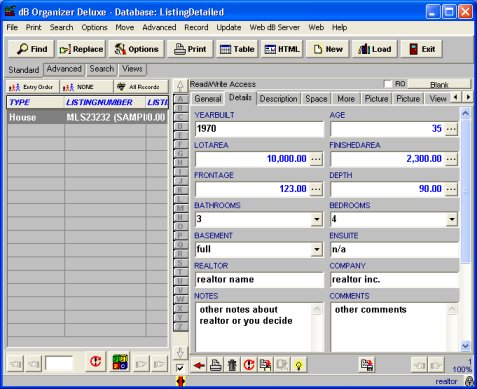
Task: Click the Blank button
Action: point(439,84)
